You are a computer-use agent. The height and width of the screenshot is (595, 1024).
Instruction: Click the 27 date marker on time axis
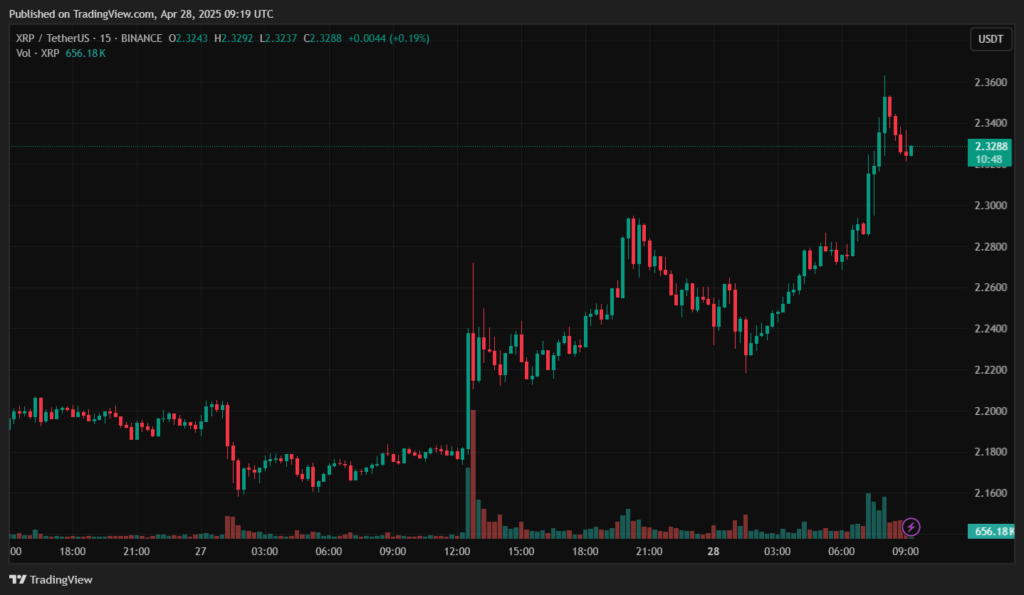[200, 551]
